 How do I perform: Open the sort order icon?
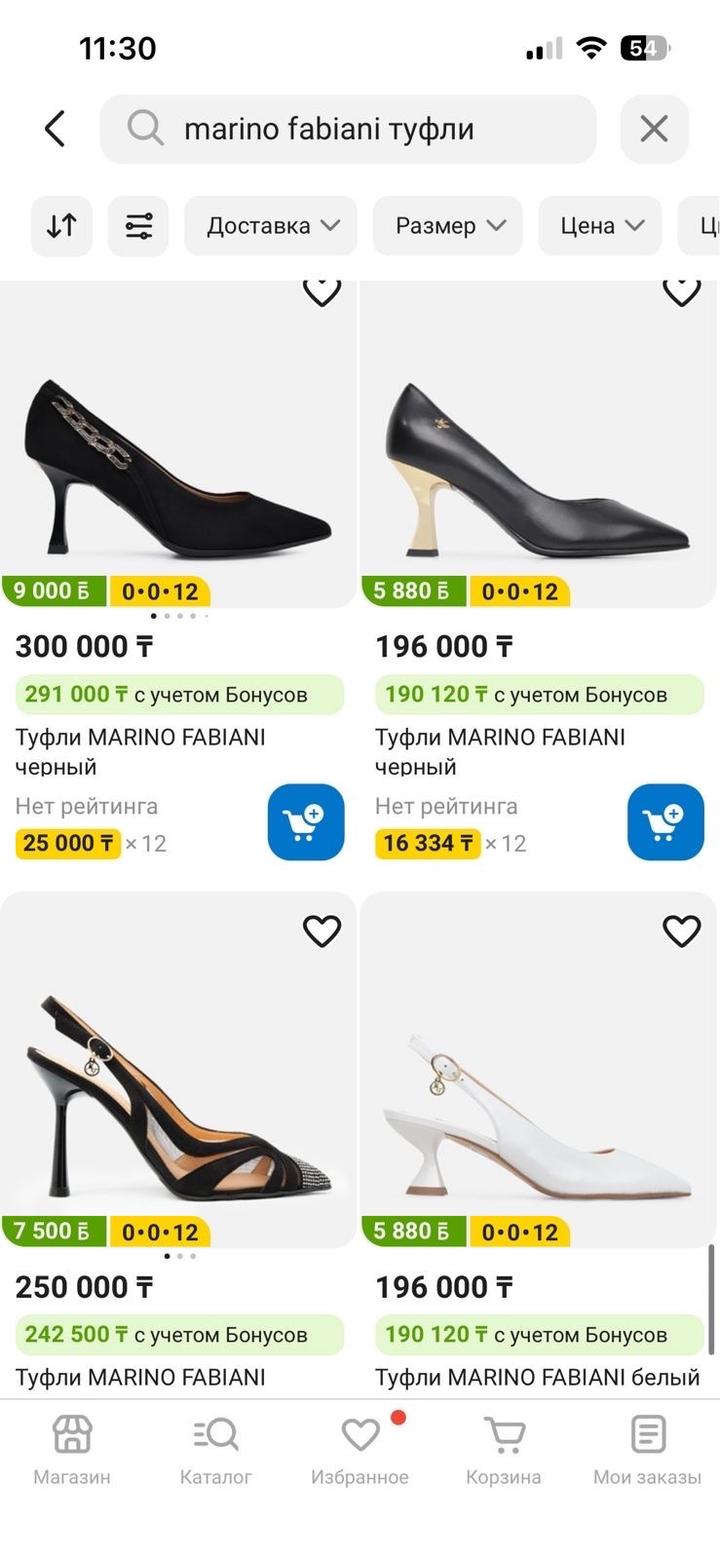click(x=61, y=226)
